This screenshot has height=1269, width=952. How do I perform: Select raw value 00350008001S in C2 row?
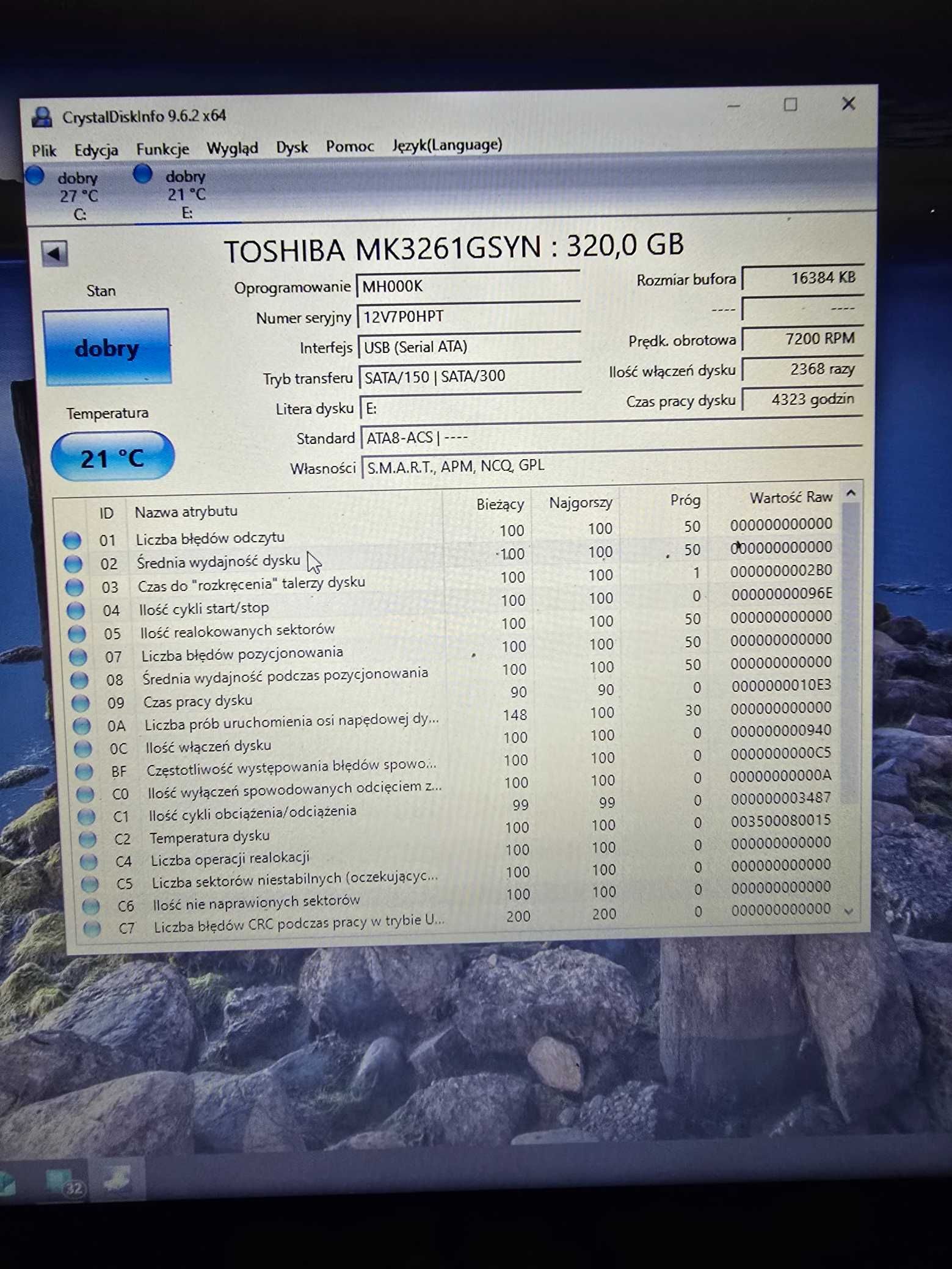pos(781,820)
